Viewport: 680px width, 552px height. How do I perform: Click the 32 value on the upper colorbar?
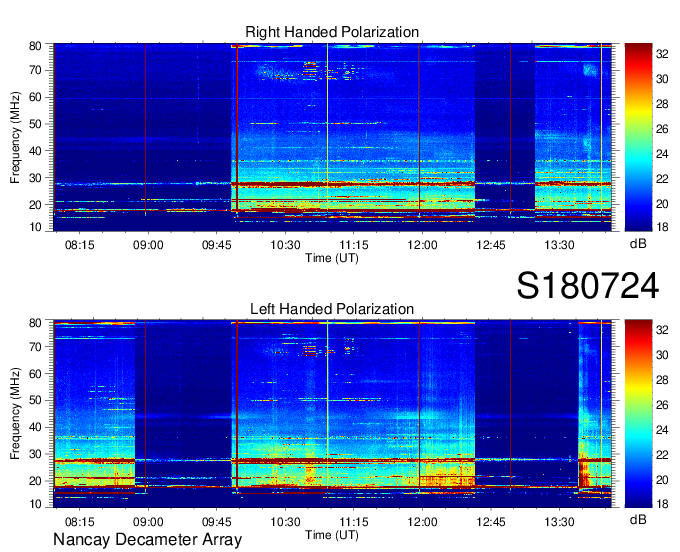tap(662, 54)
